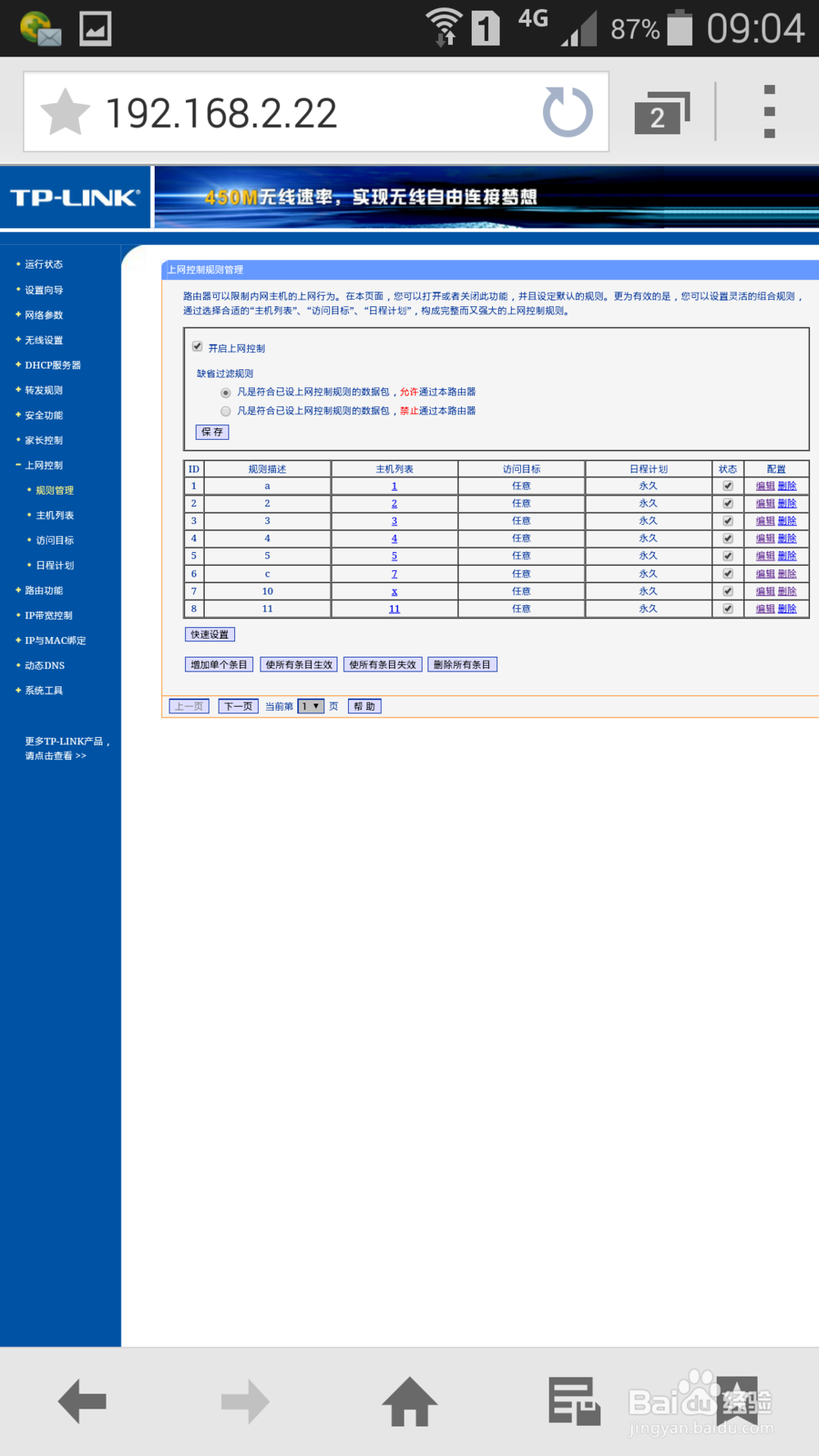Select 访问目标 submenu item
Viewport: 819px width, 1456px height.
tap(54, 540)
